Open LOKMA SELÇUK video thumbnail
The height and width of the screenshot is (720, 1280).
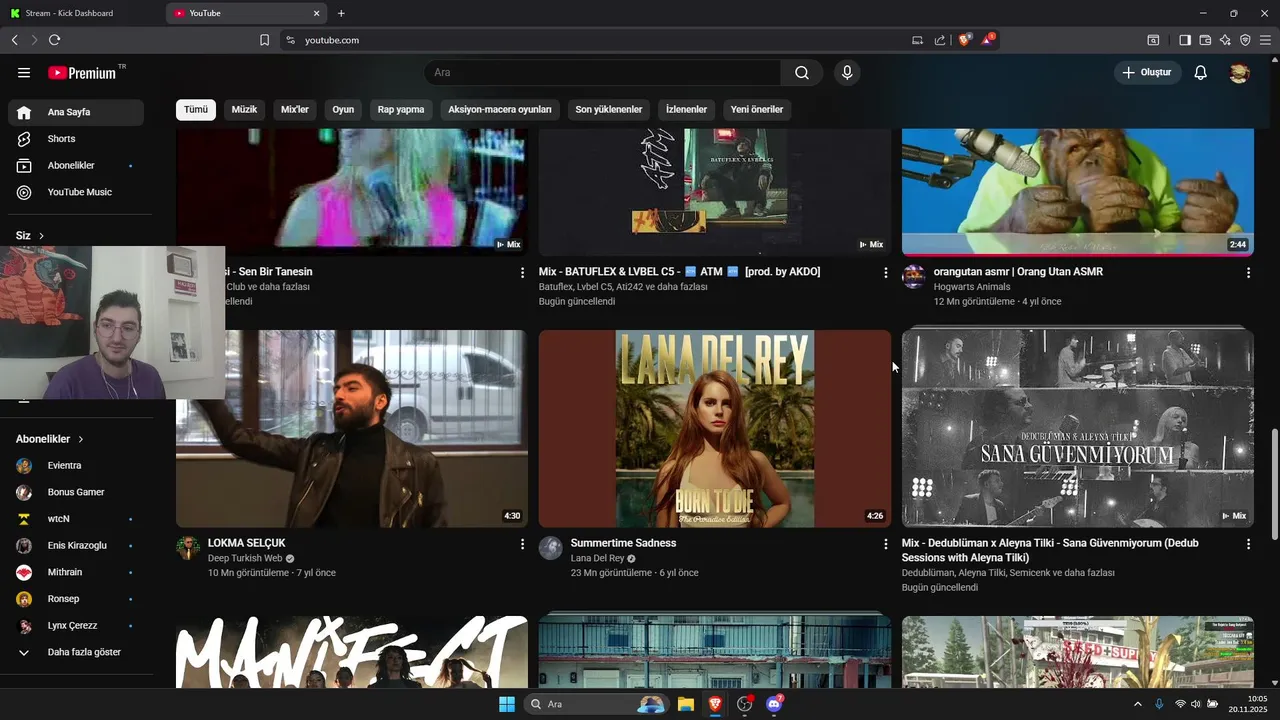click(x=352, y=429)
